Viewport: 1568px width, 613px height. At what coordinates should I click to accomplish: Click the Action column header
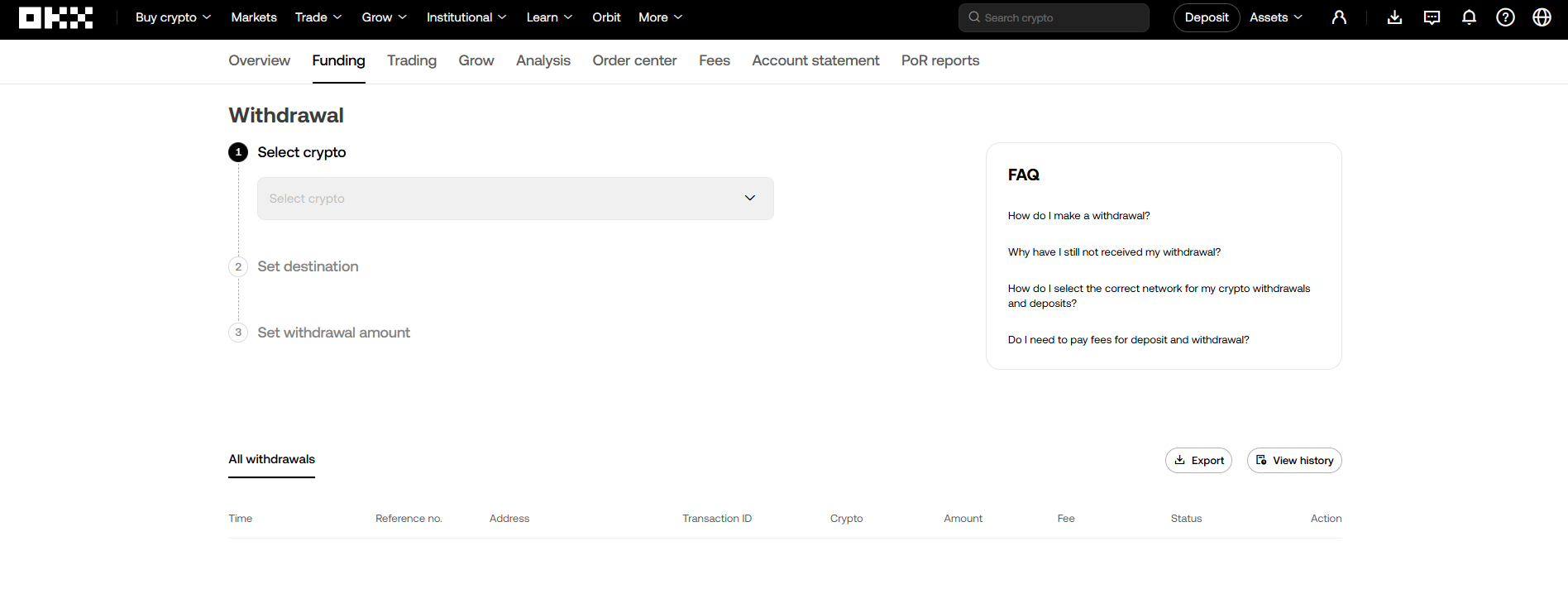coord(1327,519)
